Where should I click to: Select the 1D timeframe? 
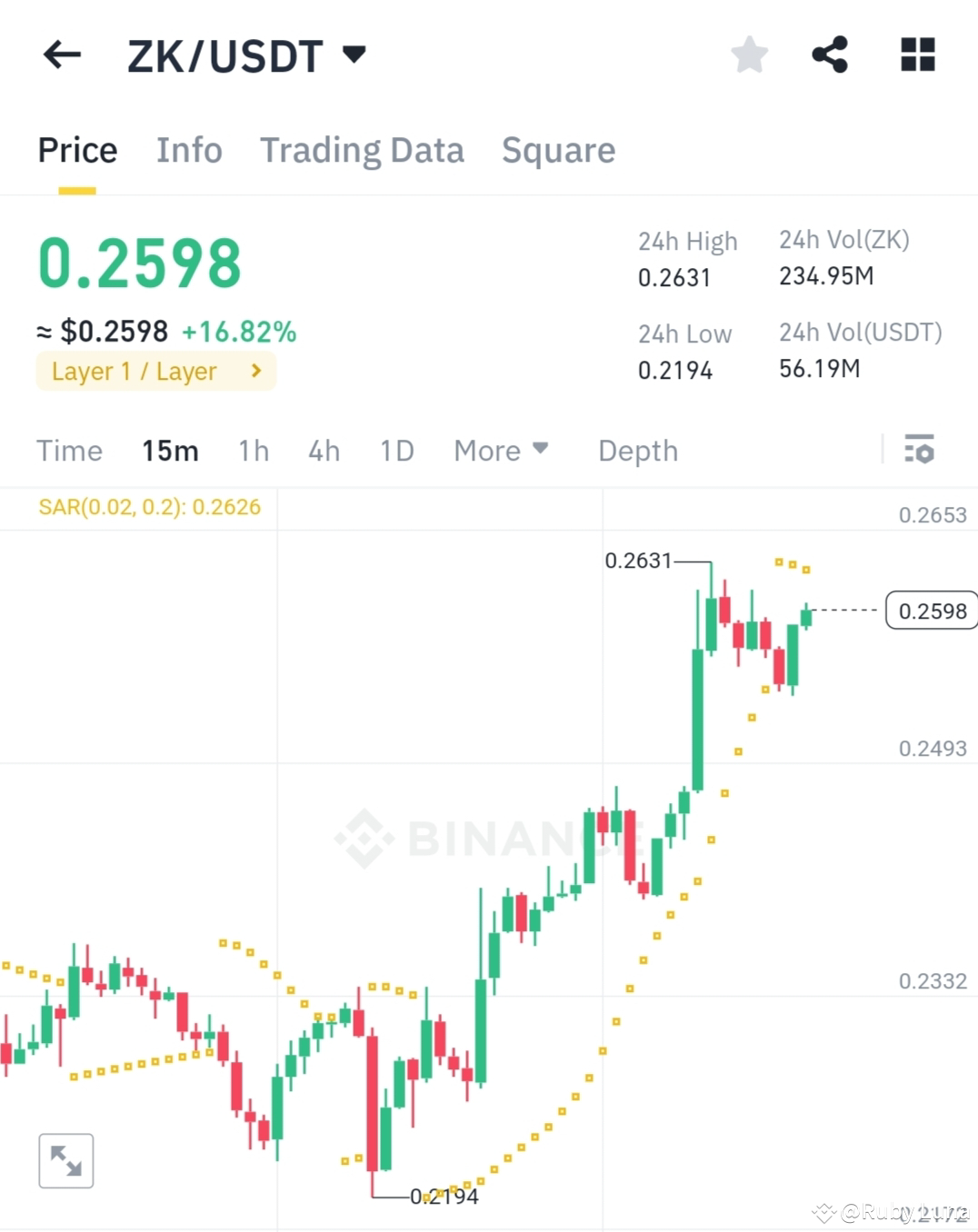(x=396, y=450)
